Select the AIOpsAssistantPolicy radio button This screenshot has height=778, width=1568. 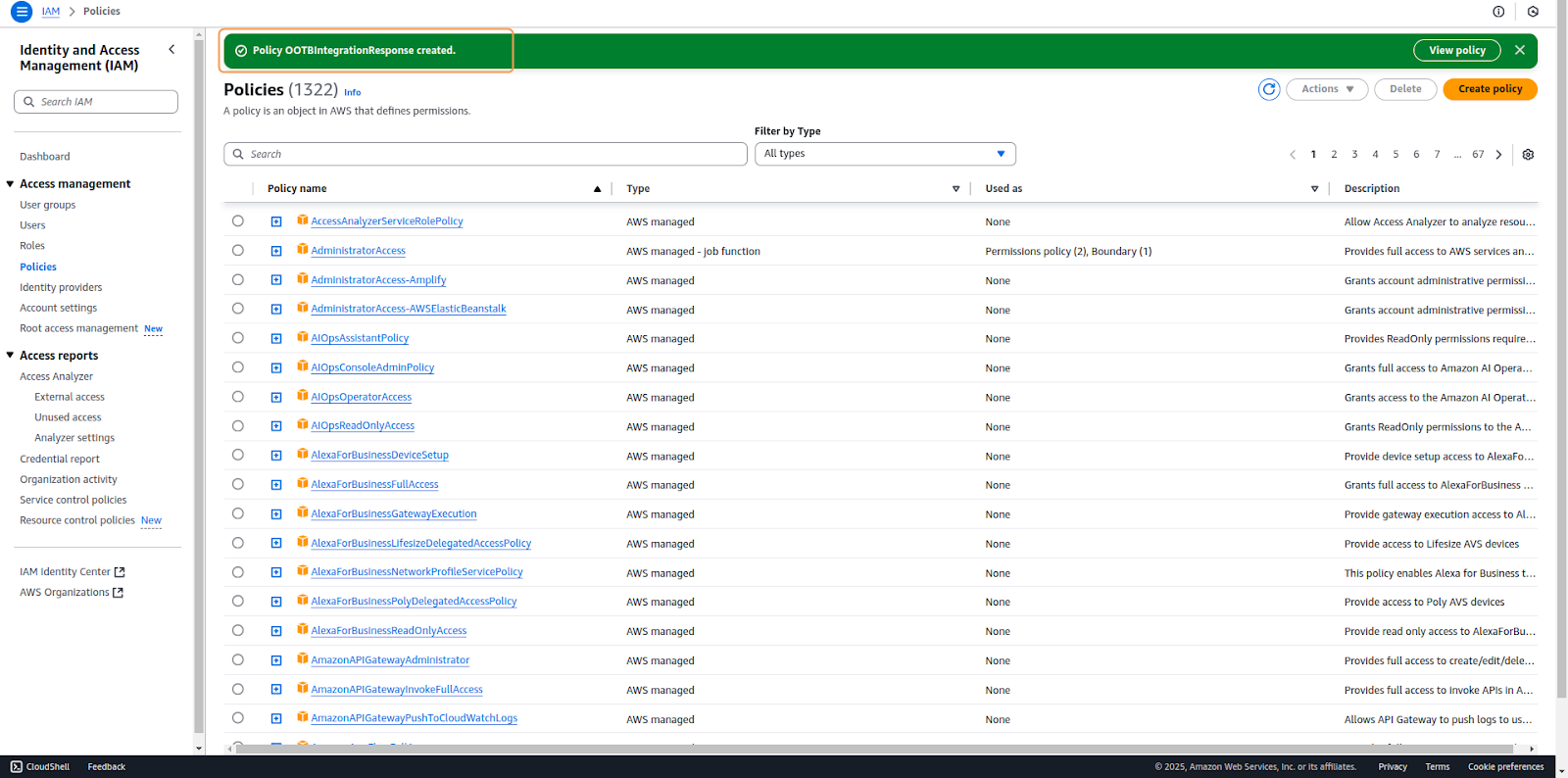tap(238, 338)
